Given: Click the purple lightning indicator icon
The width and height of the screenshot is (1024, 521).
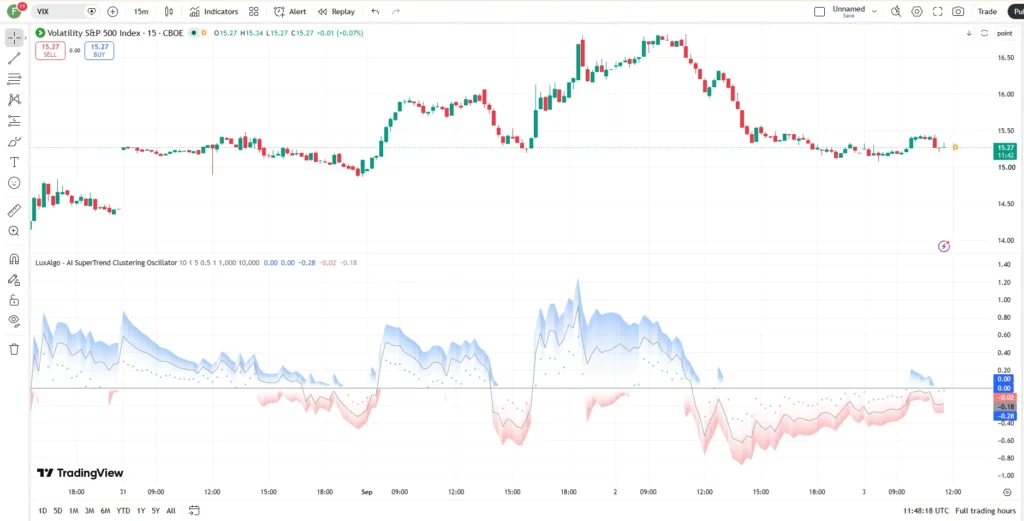Looking at the screenshot, I should [944, 246].
